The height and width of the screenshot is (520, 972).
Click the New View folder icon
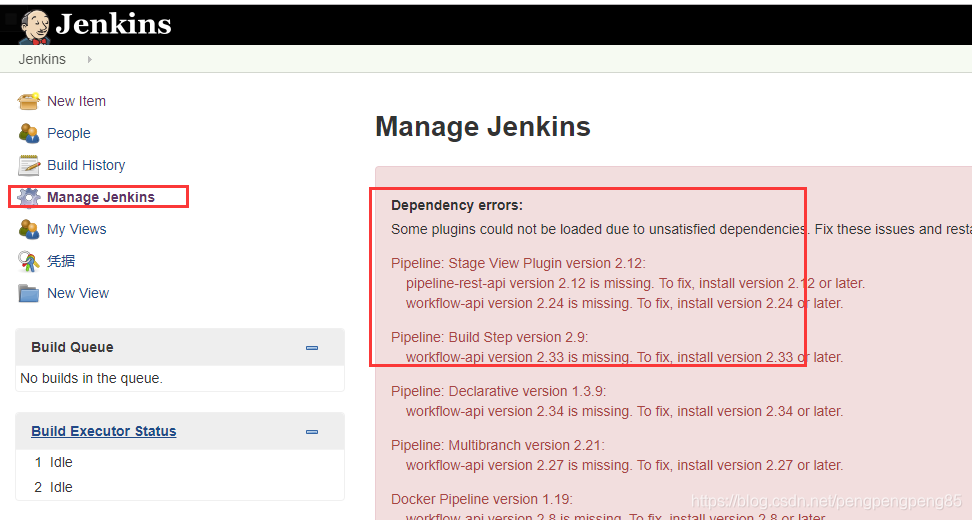click(29, 293)
